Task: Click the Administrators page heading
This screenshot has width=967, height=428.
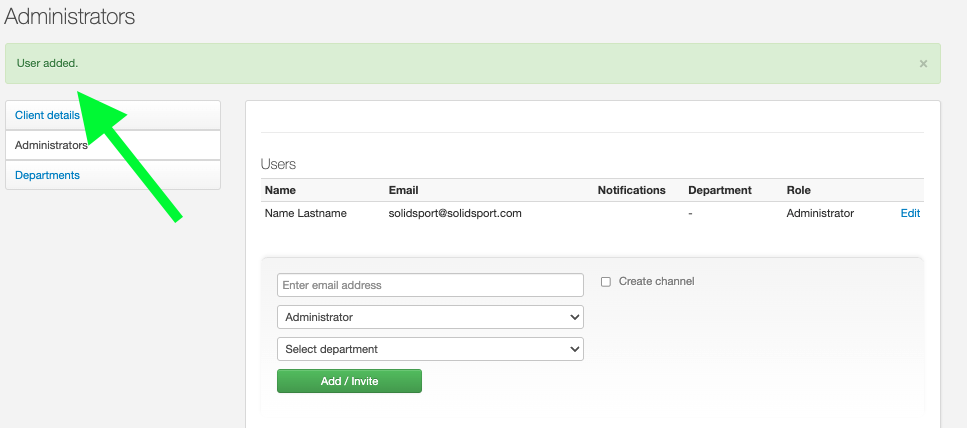Action: (69, 17)
